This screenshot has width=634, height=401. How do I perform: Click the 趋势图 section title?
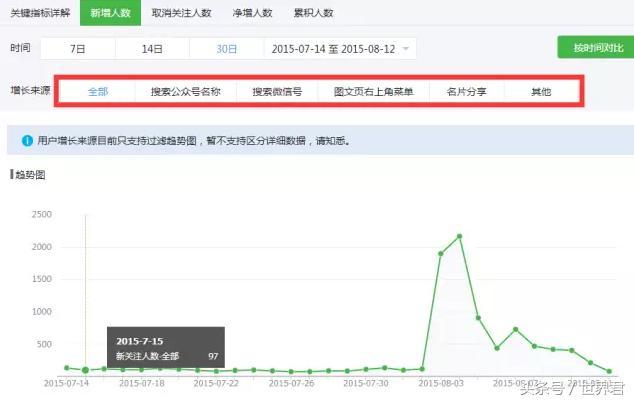coord(30,175)
